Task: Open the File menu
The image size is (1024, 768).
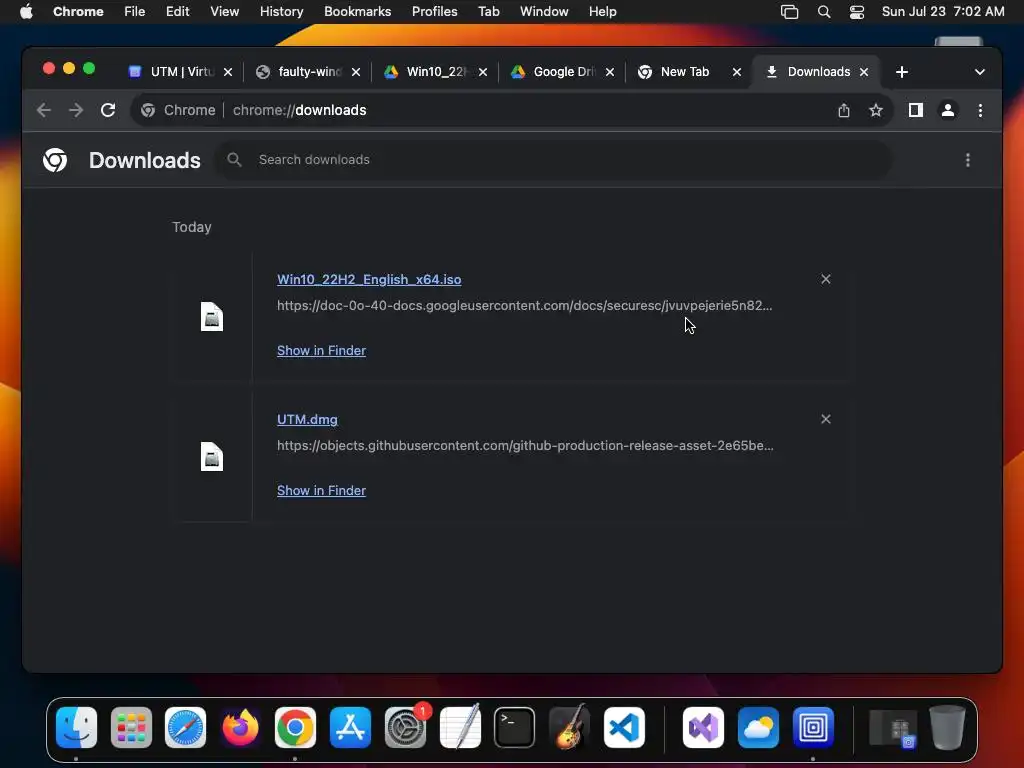Action: point(135,12)
